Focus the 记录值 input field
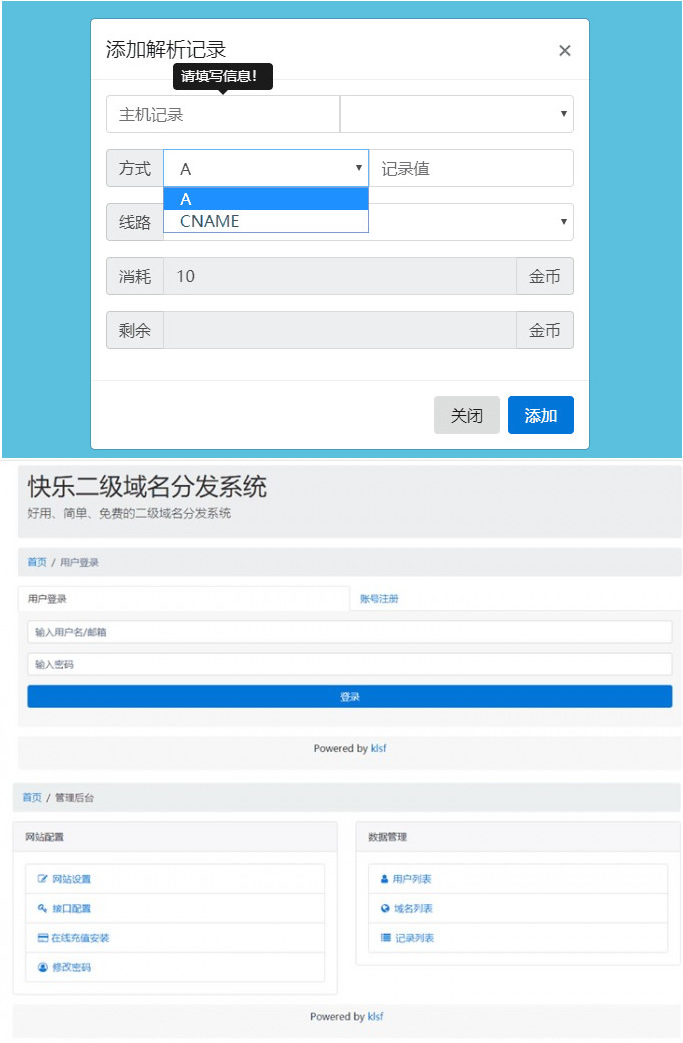The width and height of the screenshot is (683, 1043). coord(470,168)
